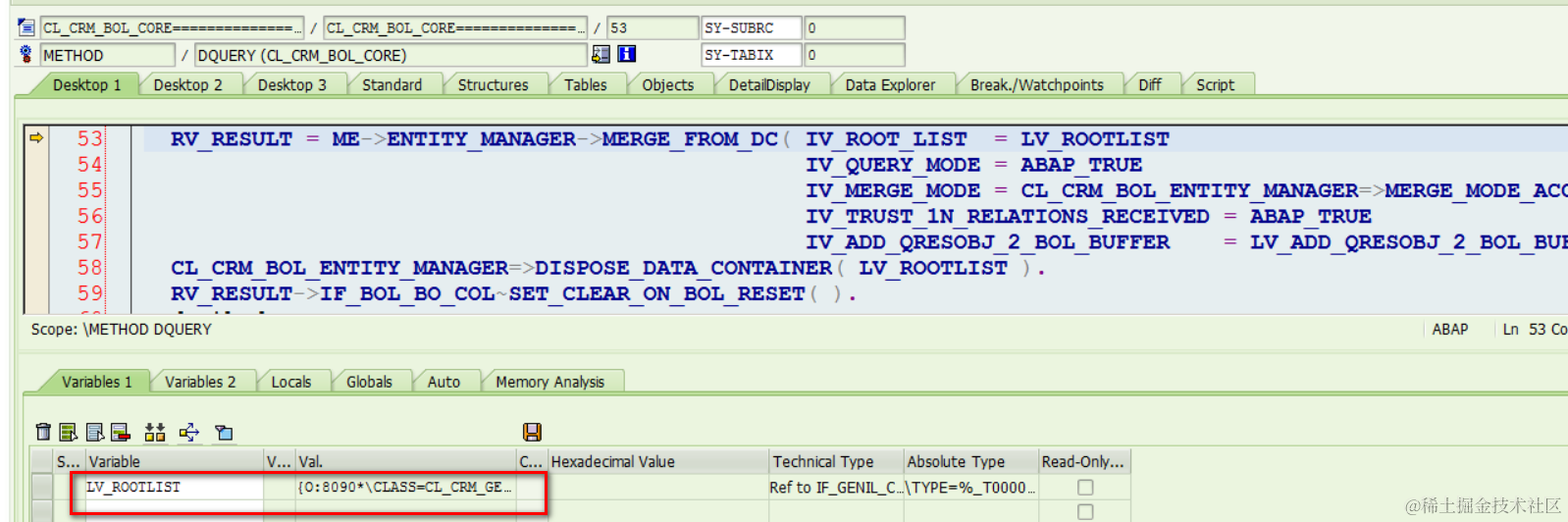
Task: Click the Read-Only column header
Action: tap(1083, 461)
